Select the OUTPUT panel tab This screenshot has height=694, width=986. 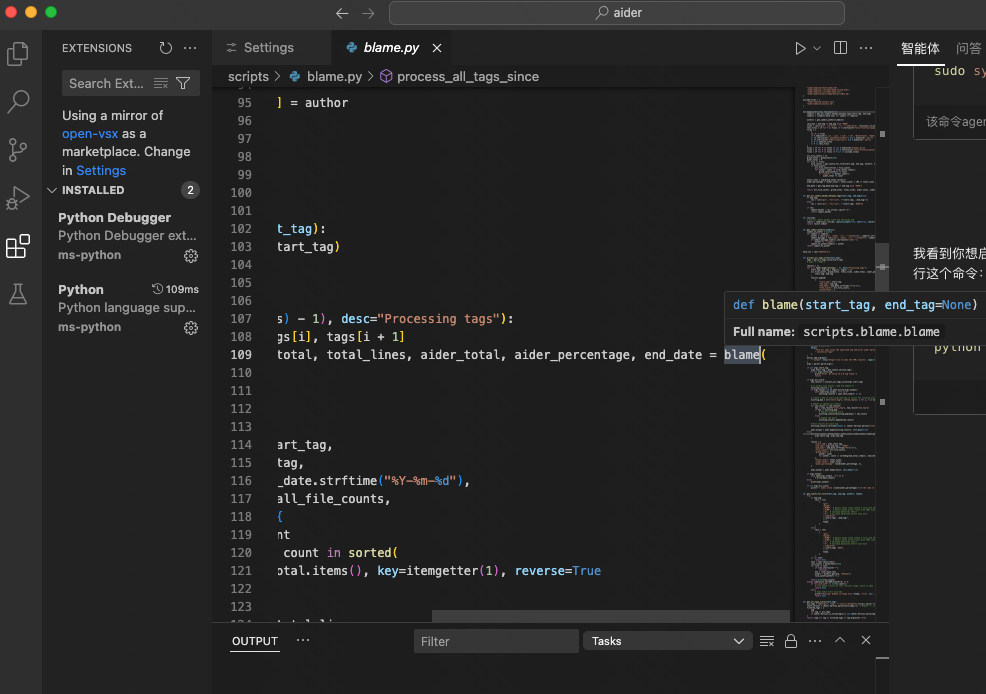pos(255,641)
